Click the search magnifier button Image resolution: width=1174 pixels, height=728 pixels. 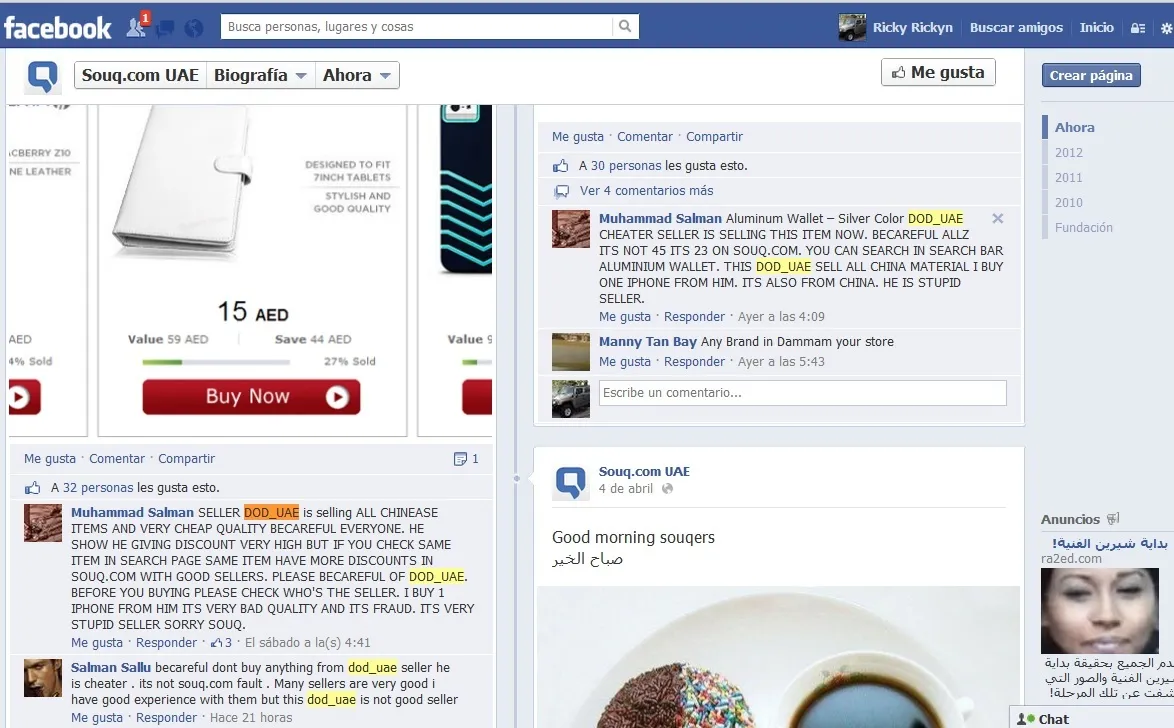point(625,26)
